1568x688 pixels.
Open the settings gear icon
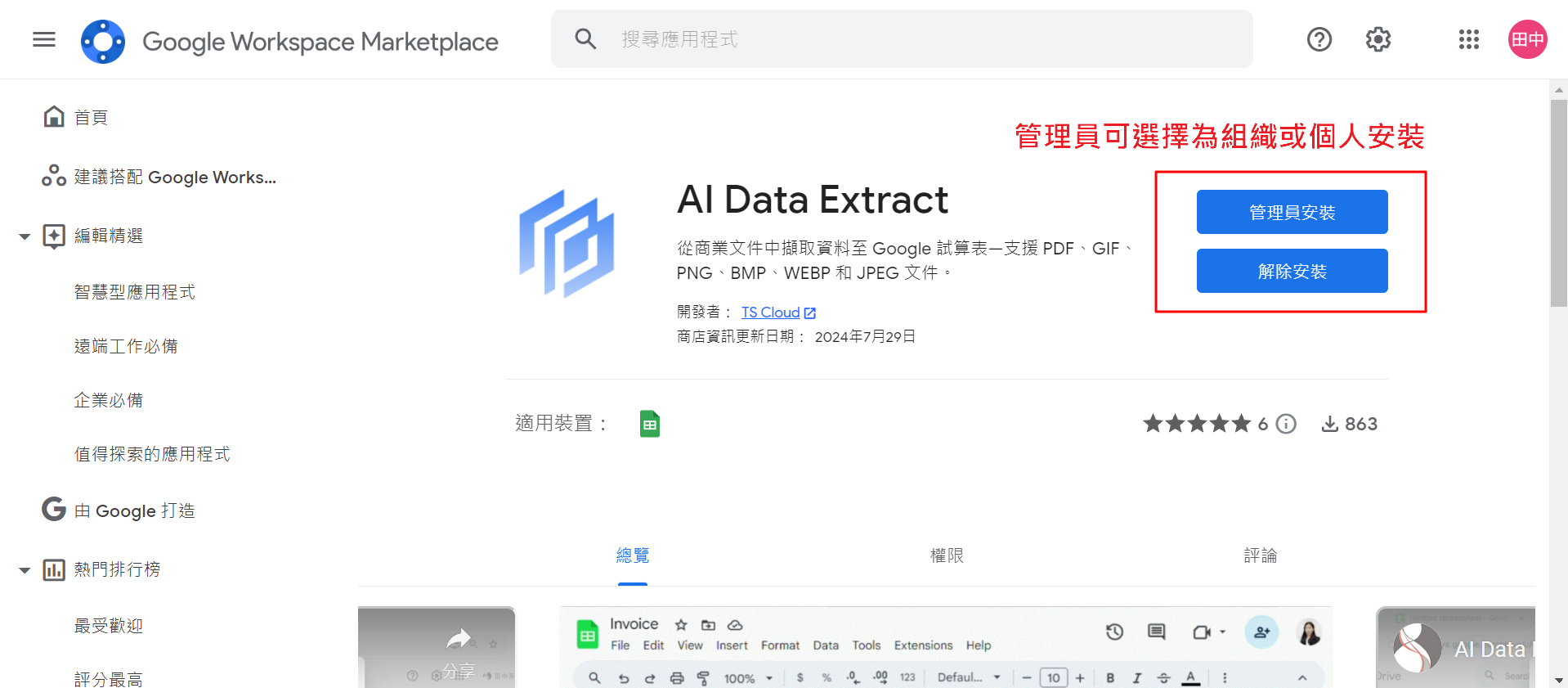[1378, 39]
